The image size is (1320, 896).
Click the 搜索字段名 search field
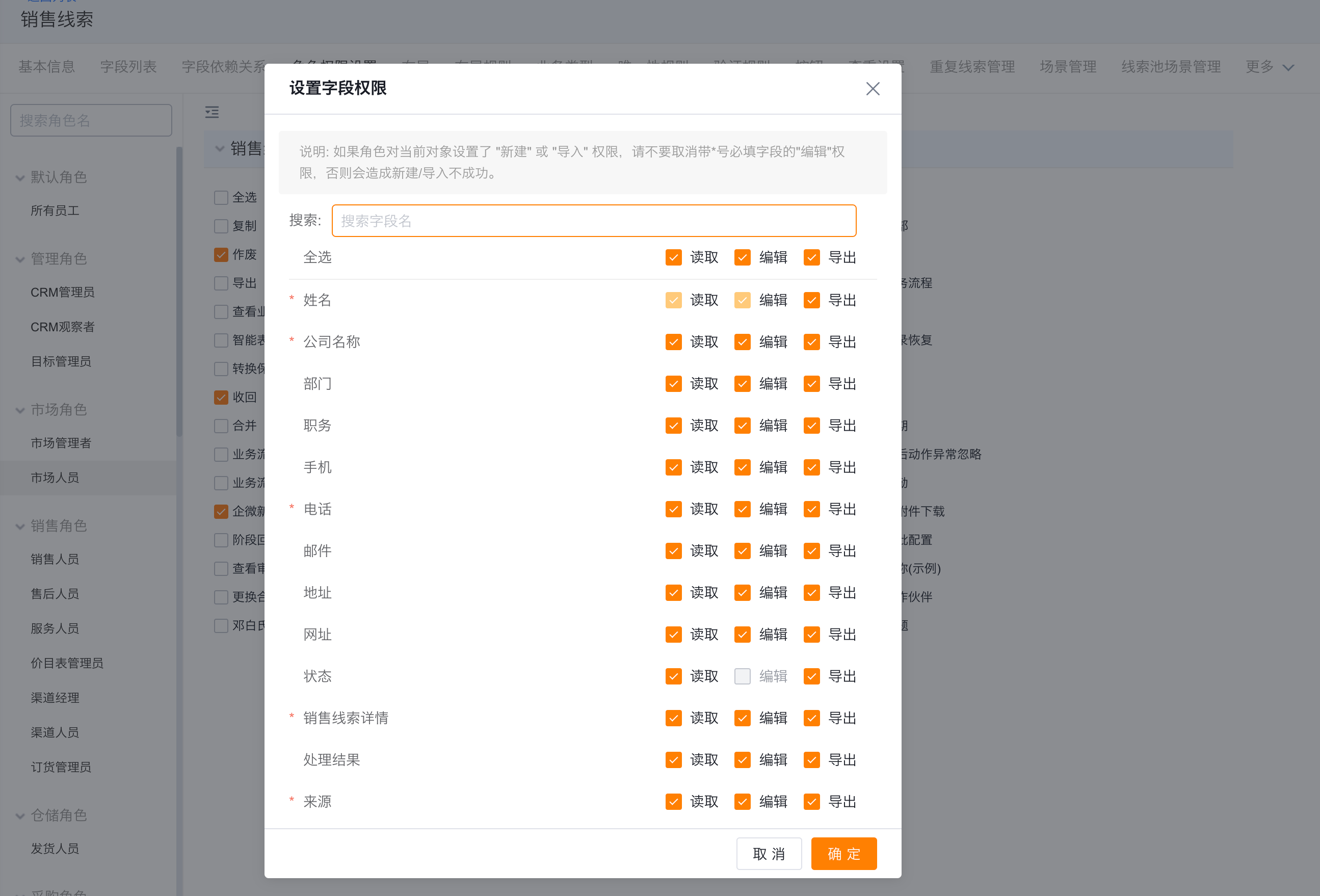(594, 221)
